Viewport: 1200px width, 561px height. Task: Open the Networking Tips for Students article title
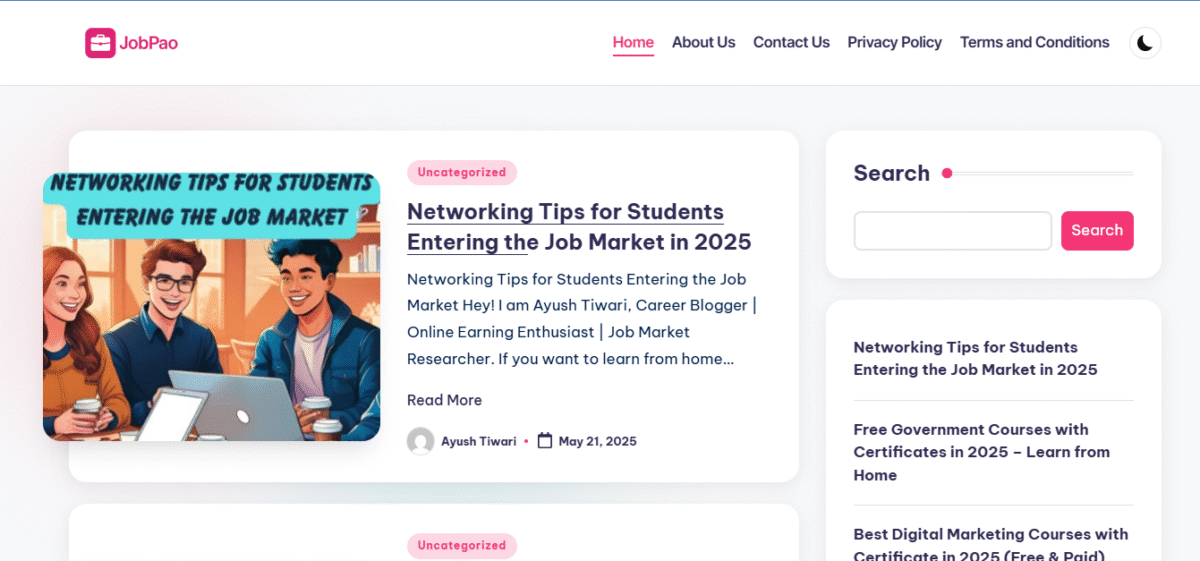(x=579, y=227)
